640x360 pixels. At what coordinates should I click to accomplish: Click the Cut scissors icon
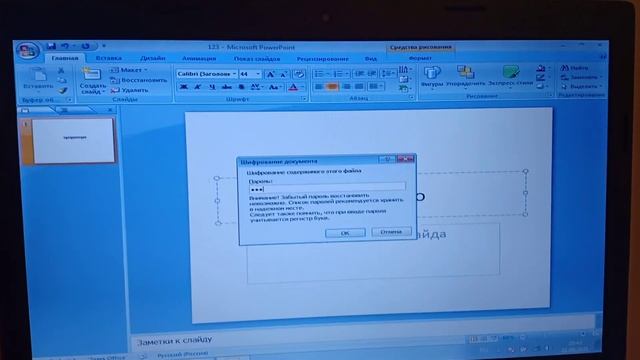[61, 71]
